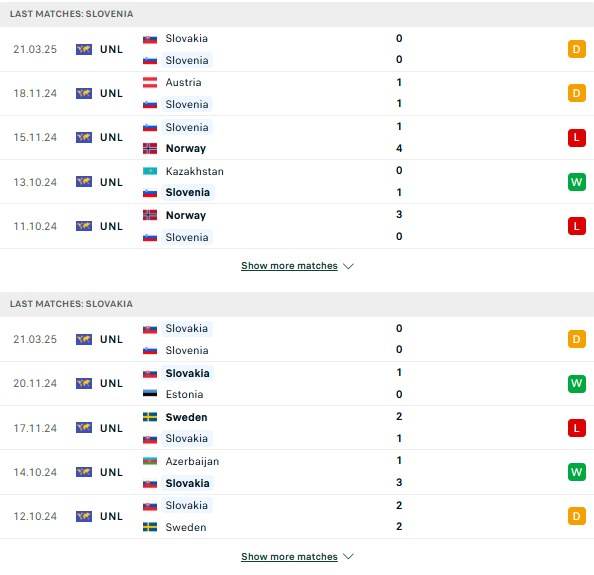Image resolution: width=594 pixels, height=575 pixels.
Task: Click the orange D badge for 12.10.24 match
Action: (577, 516)
